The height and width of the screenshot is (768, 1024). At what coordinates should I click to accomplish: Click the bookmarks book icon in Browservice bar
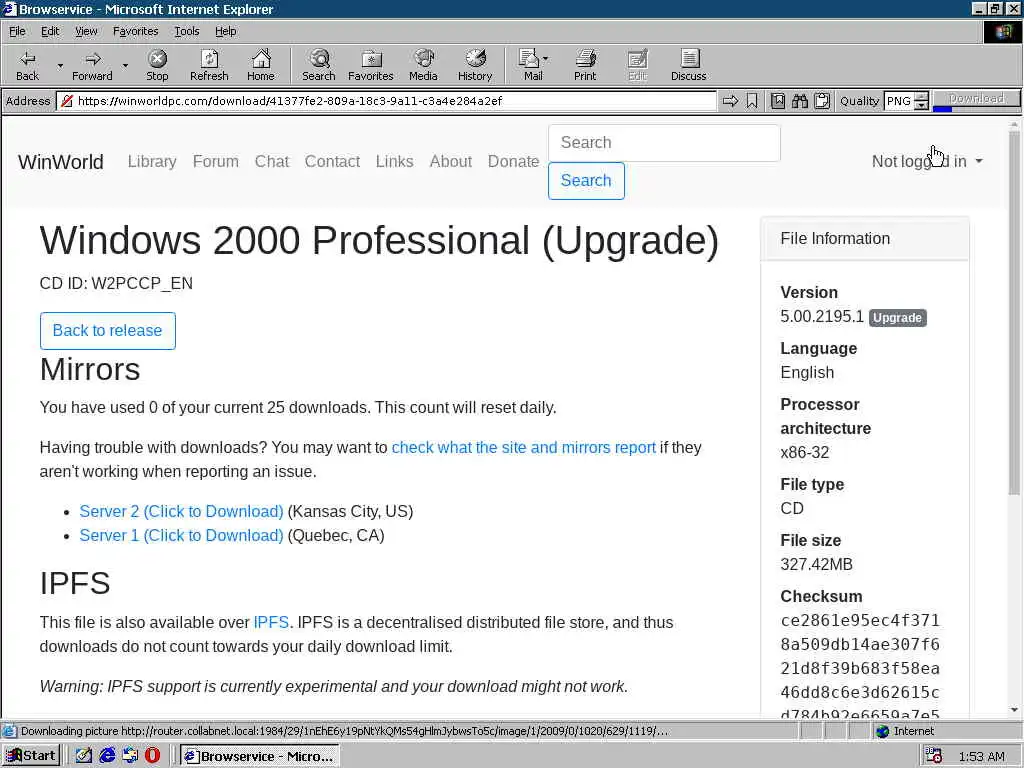(x=778, y=101)
